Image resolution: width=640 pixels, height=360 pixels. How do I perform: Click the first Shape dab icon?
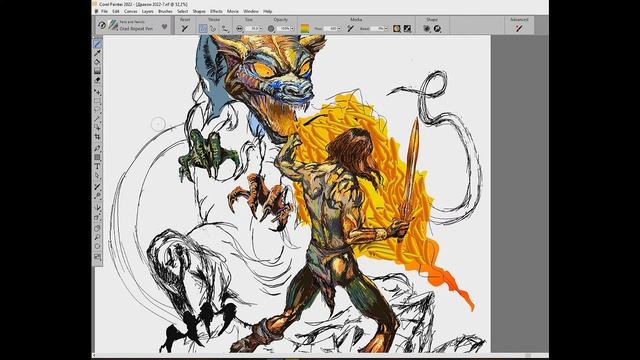[427, 29]
